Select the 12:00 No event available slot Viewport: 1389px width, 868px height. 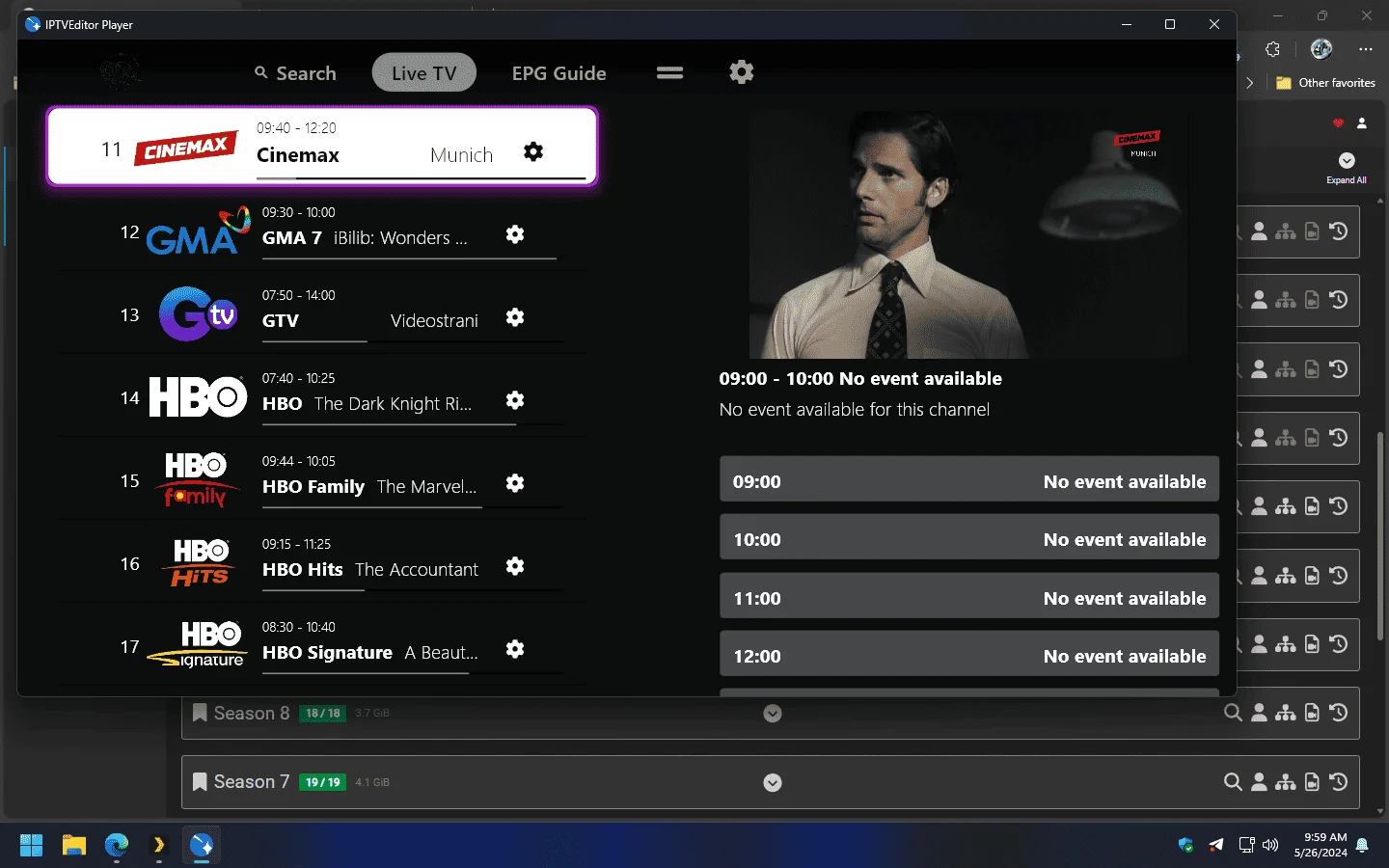(969, 654)
